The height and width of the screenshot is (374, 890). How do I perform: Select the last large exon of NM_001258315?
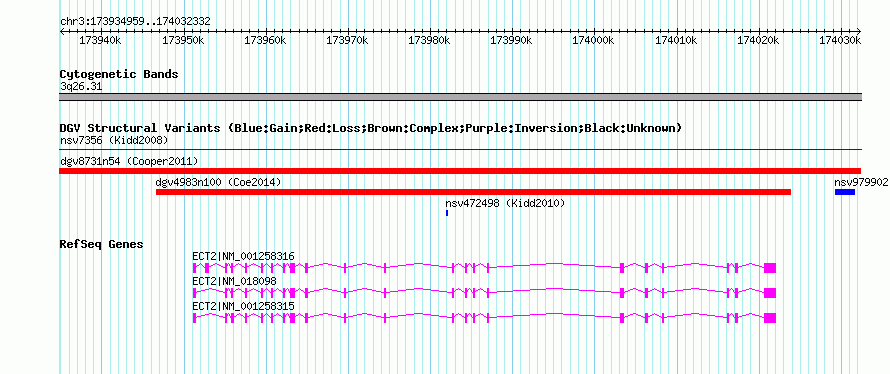770,318
